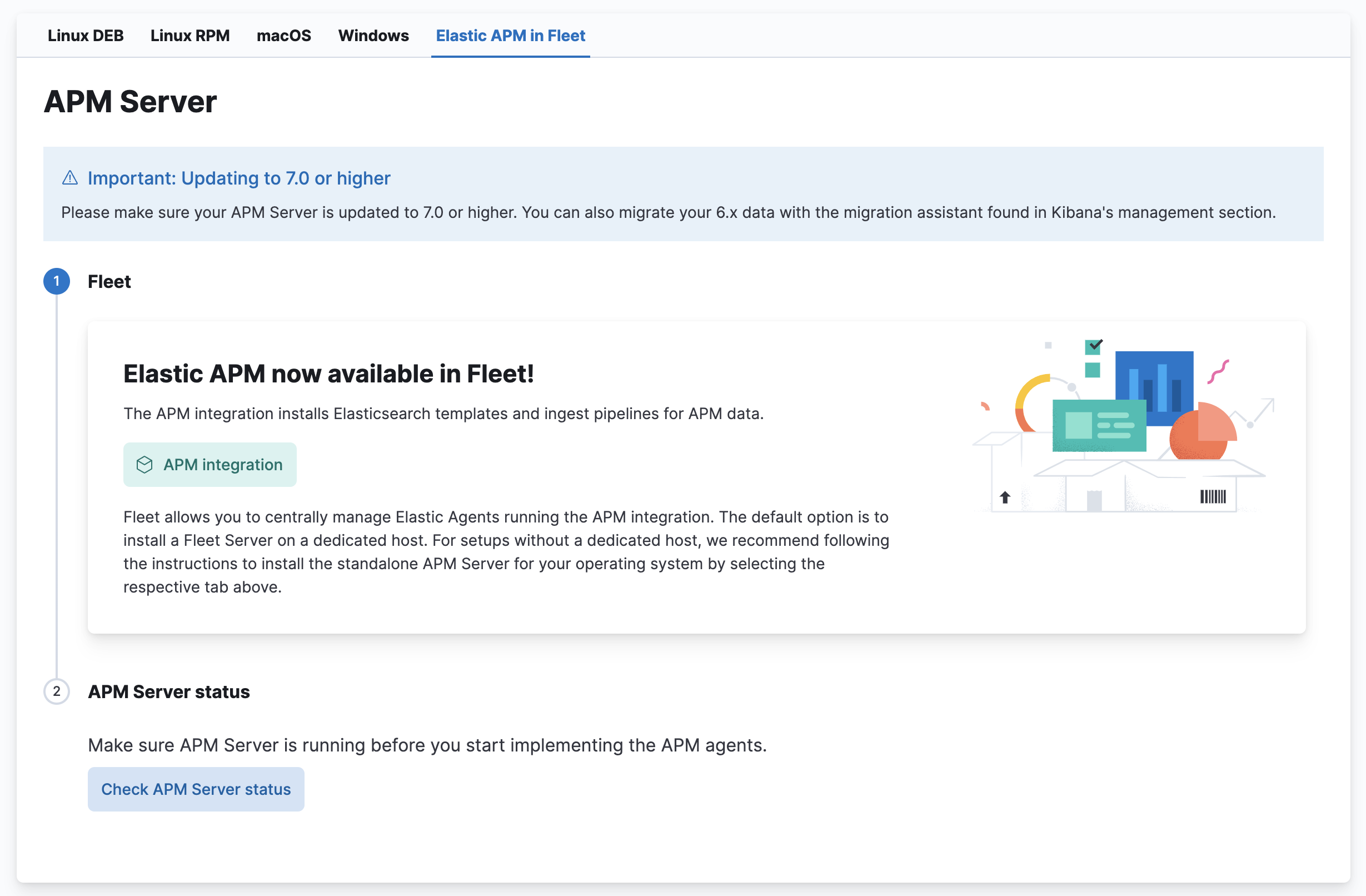Switch to the Linux RPM tab

point(190,36)
